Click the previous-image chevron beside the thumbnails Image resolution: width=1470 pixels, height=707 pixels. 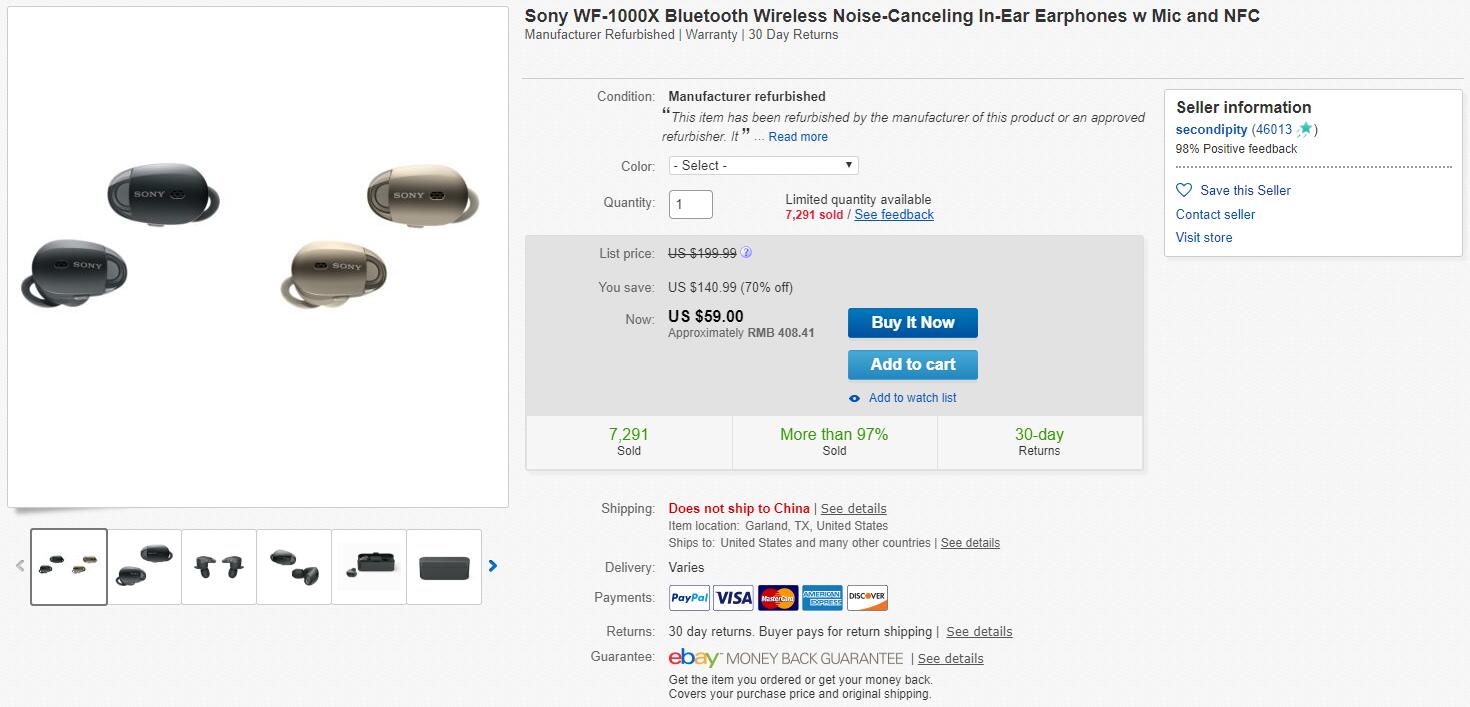pos(19,566)
